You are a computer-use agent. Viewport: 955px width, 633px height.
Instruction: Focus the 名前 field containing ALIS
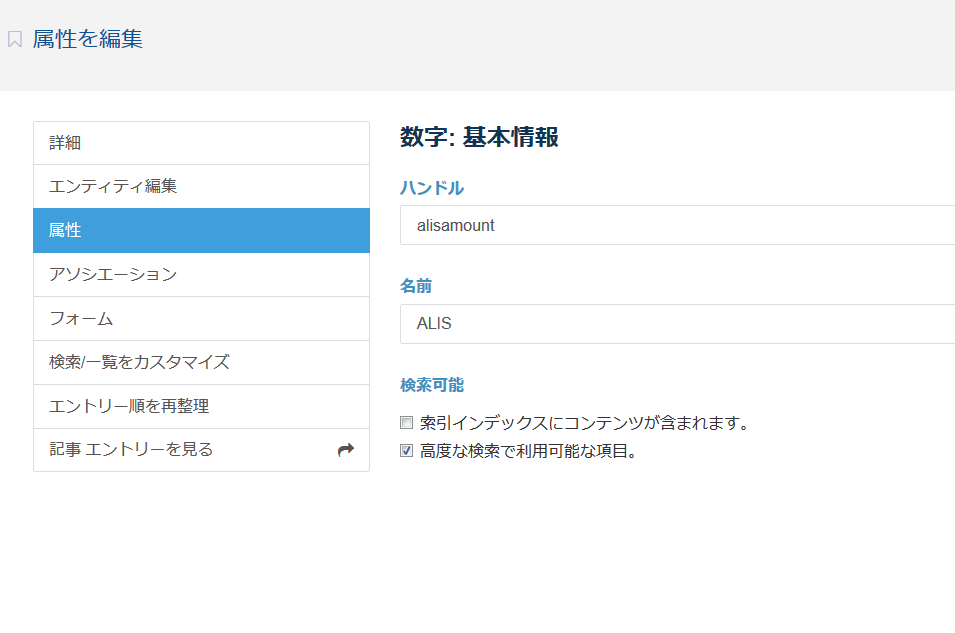pos(677,324)
